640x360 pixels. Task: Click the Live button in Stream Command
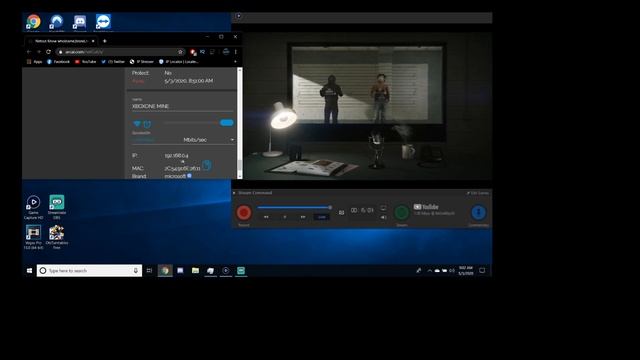click(x=322, y=217)
